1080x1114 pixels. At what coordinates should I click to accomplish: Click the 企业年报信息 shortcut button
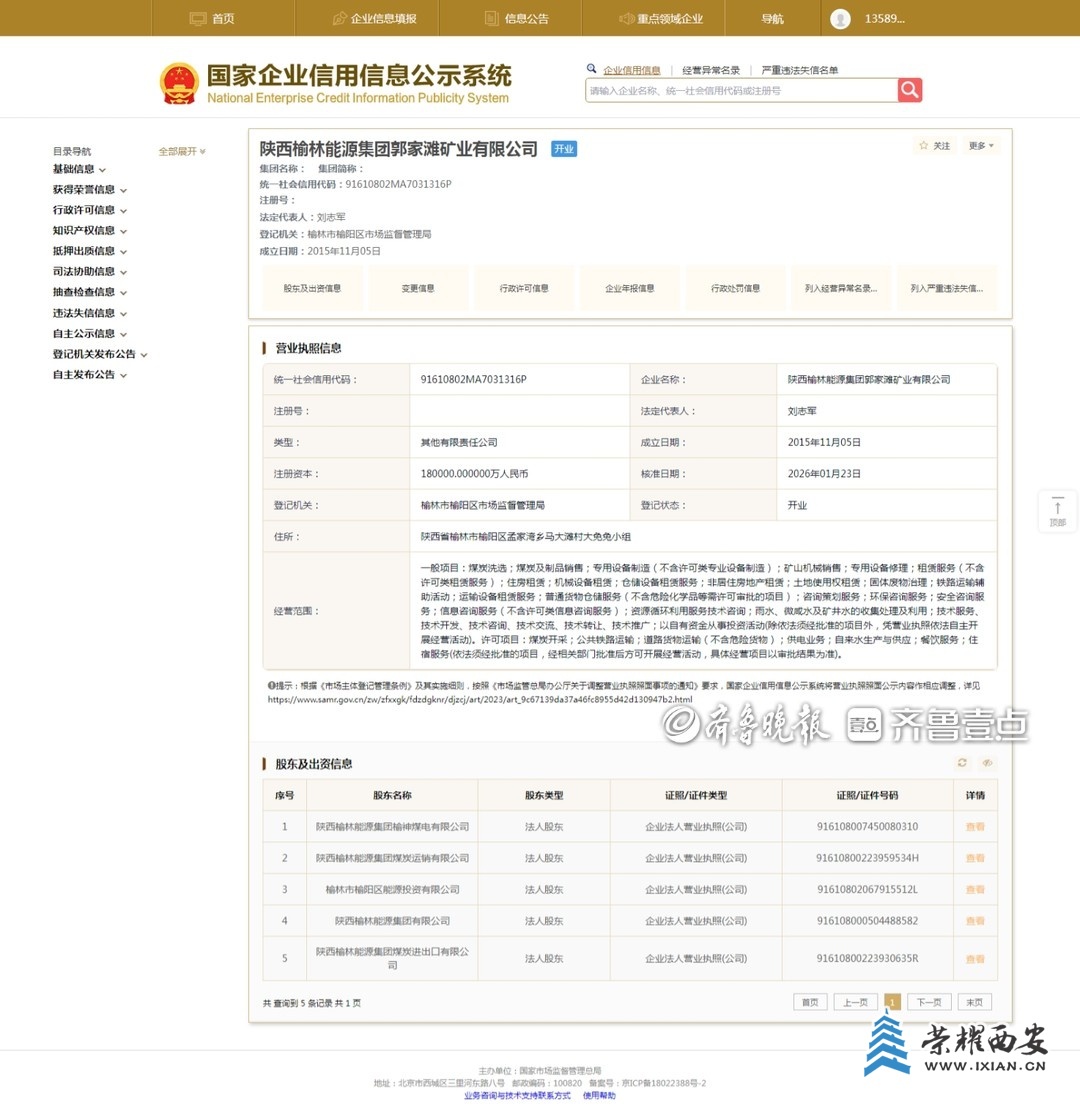(630, 288)
